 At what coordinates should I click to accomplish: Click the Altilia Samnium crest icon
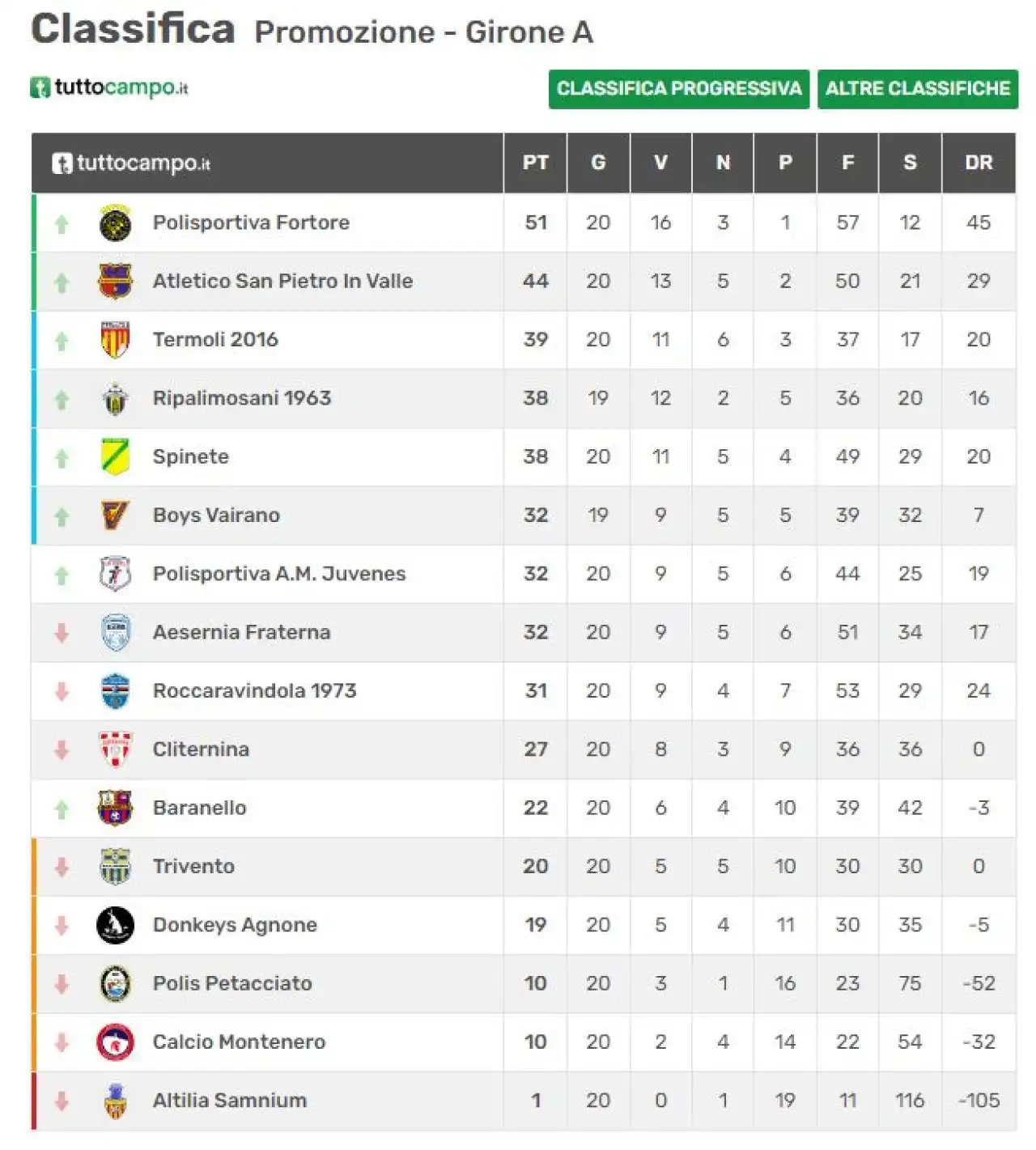click(115, 1101)
